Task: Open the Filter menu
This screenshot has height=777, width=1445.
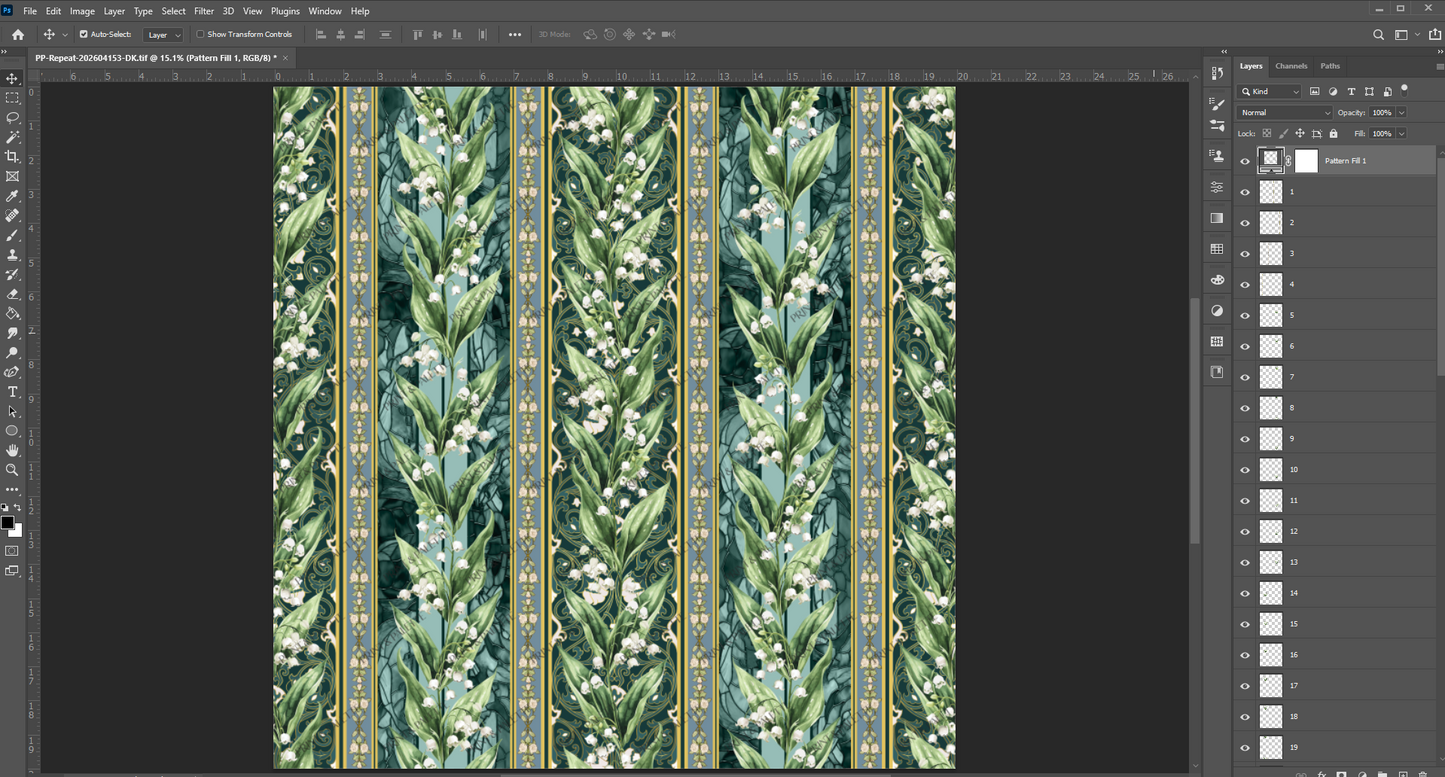Action: click(x=204, y=11)
